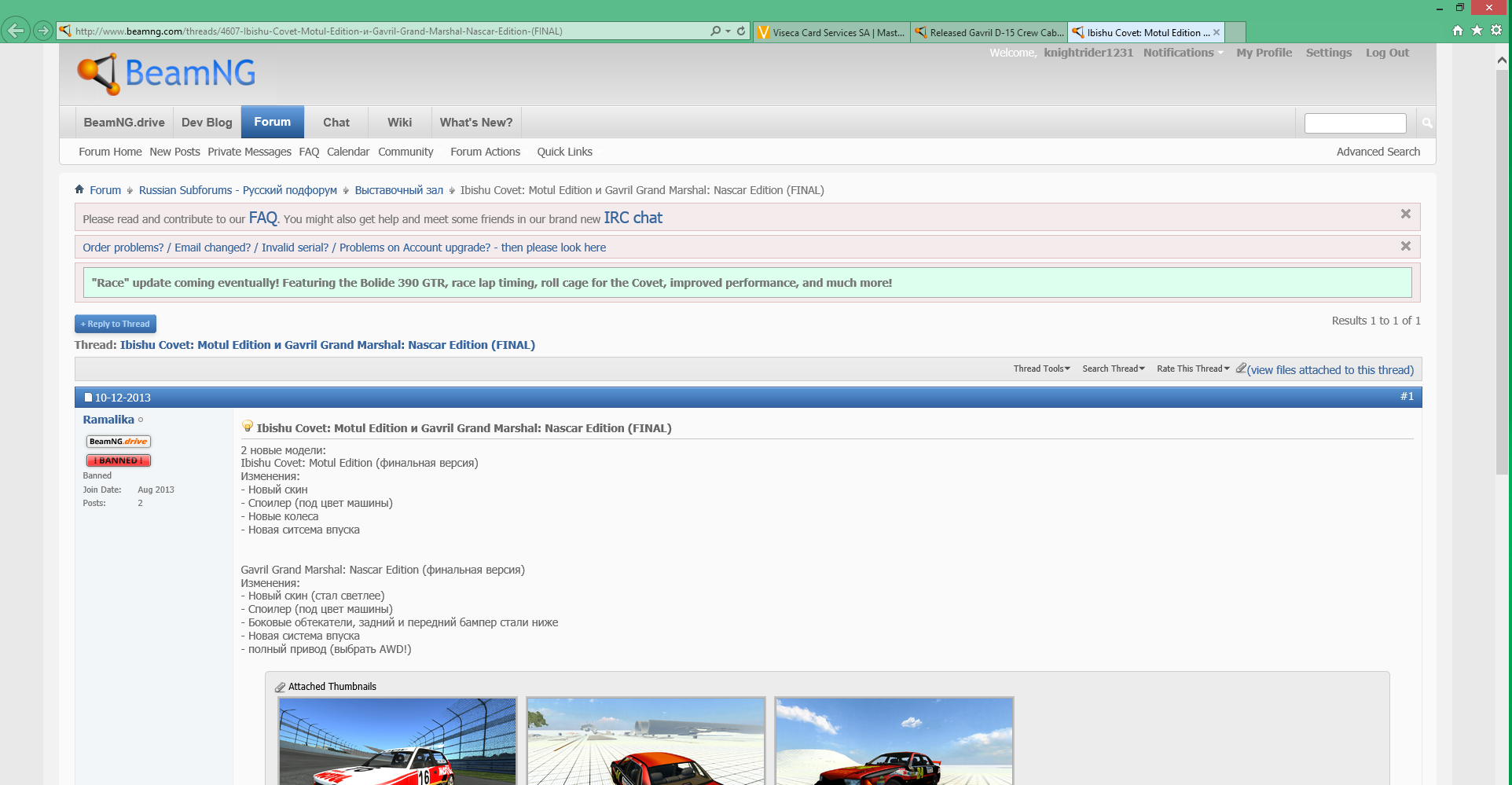Open Forum Actions menu
Viewport: 1512px width, 785px height.
coord(485,152)
